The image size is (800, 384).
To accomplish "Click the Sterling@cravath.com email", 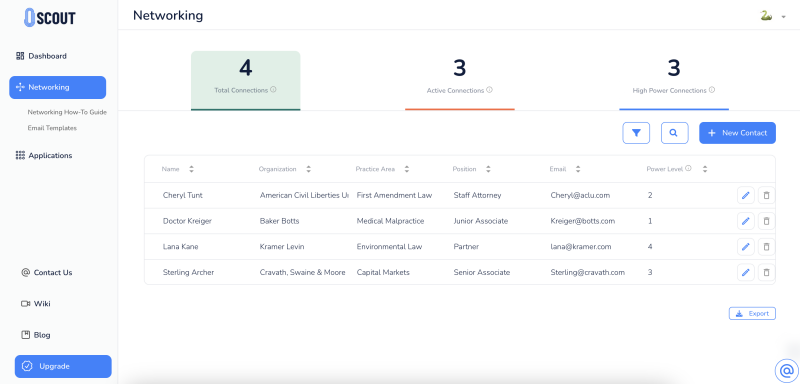I will pyautogui.click(x=587, y=272).
